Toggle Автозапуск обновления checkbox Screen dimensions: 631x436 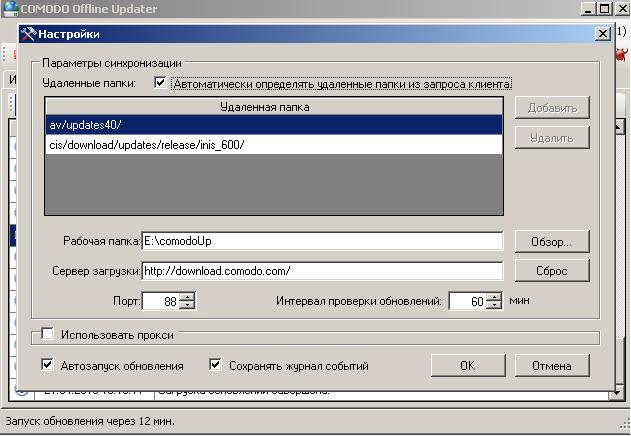(47, 365)
